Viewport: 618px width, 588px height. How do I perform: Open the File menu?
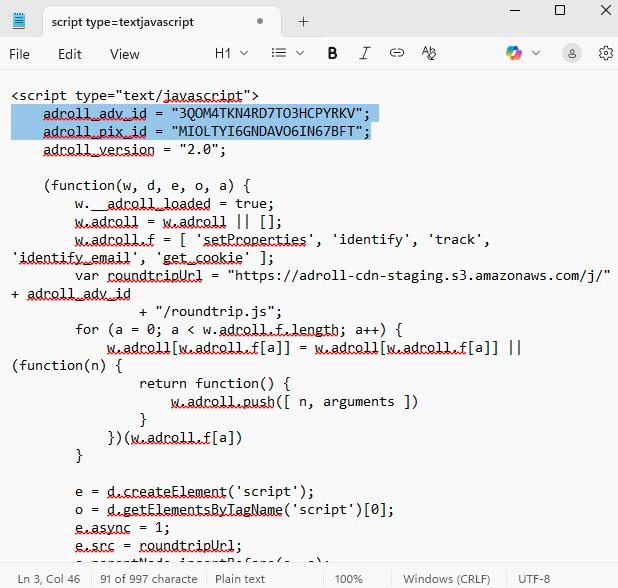pos(19,54)
